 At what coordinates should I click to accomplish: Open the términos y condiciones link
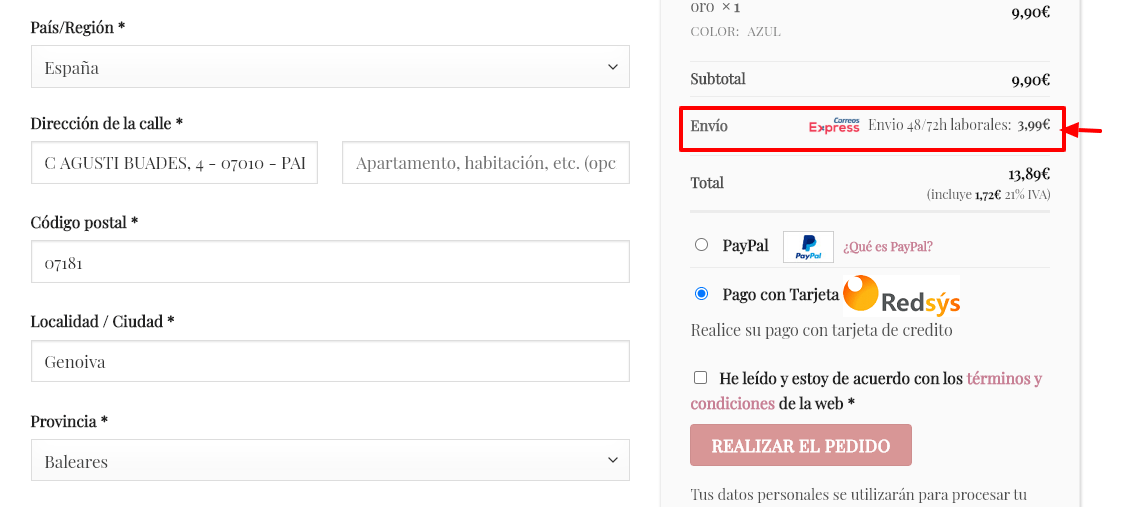(x=866, y=390)
